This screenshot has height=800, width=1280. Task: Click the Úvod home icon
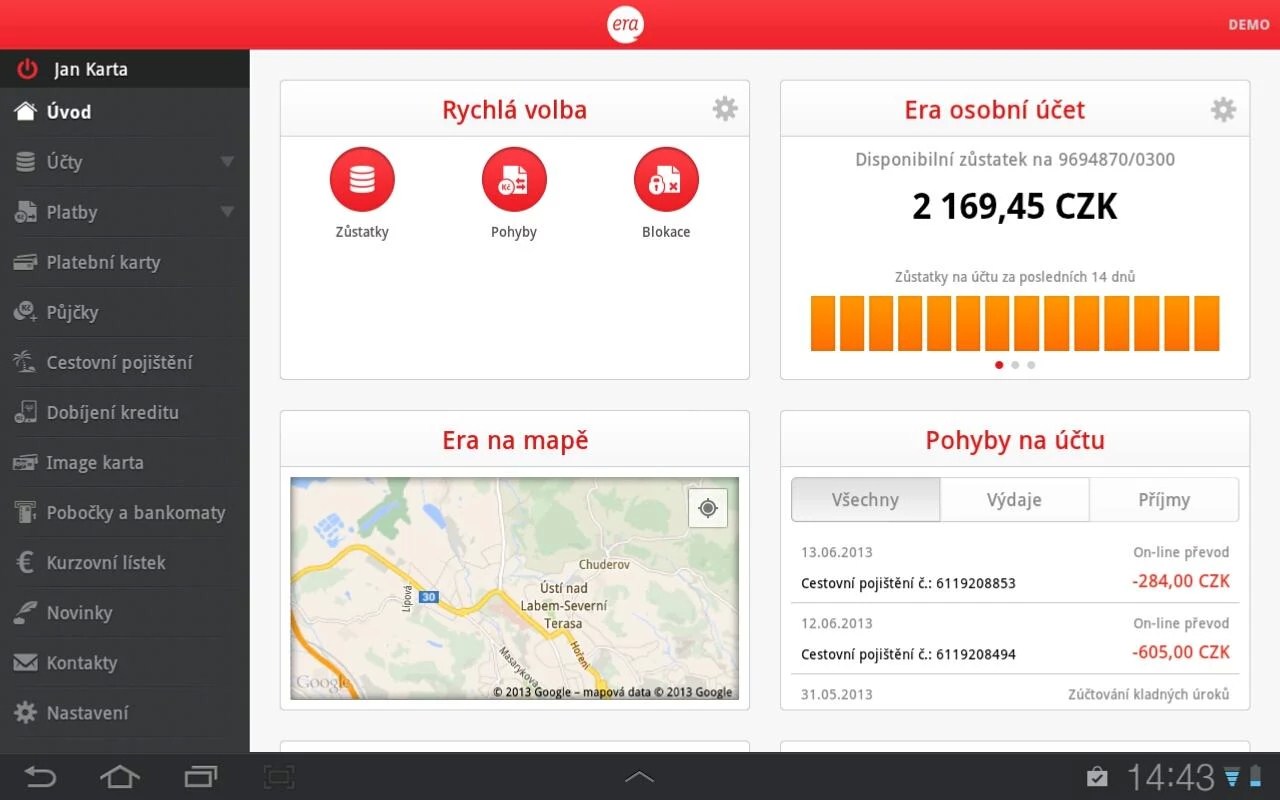(26, 111)
